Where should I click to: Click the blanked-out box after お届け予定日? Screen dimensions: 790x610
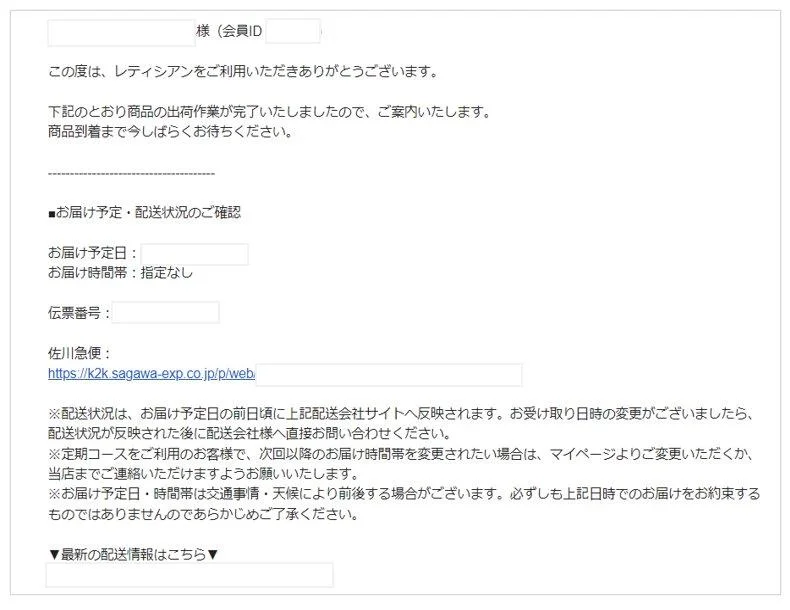[194, 254]
